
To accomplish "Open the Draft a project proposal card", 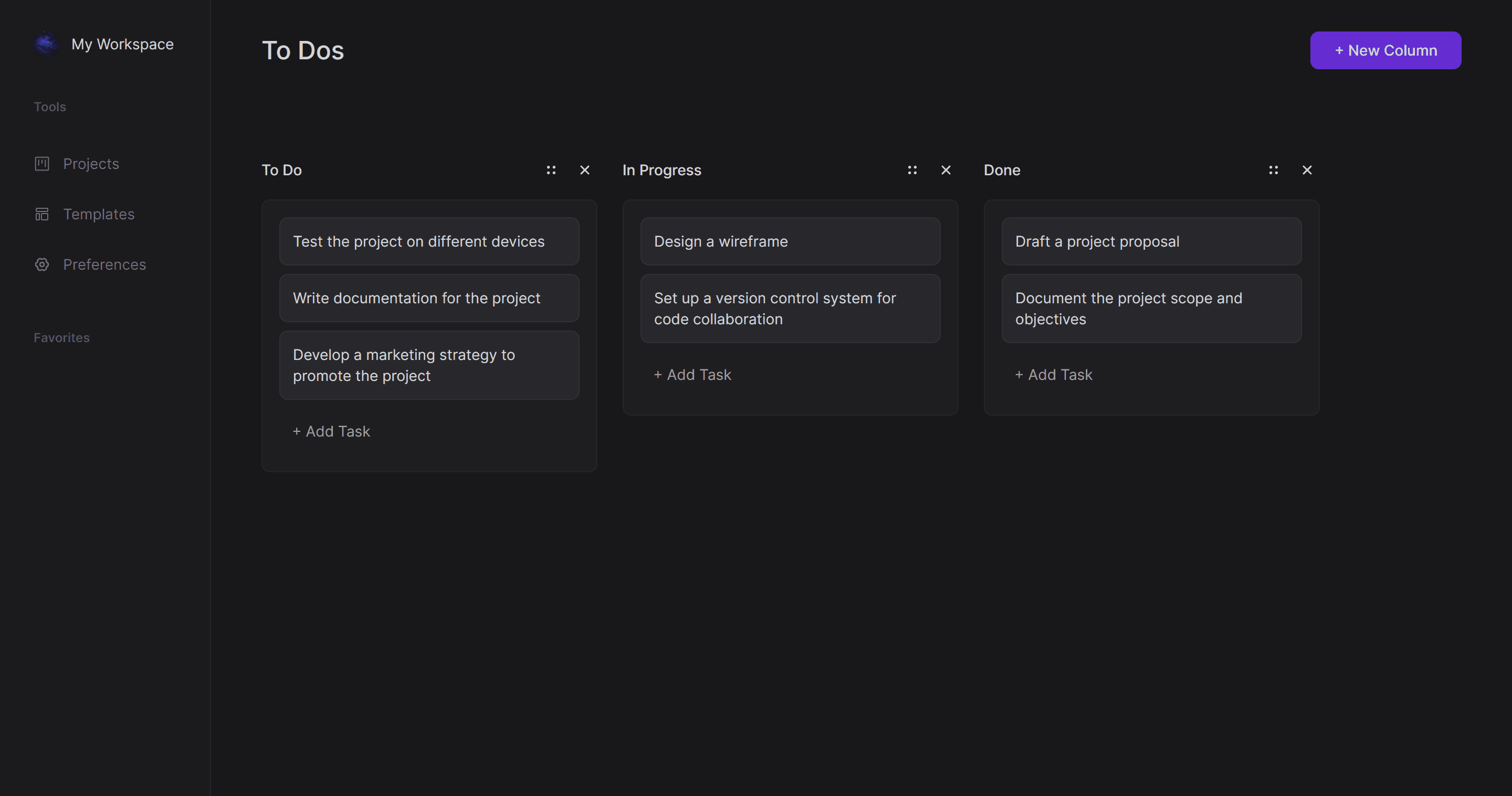I will [x=1151, y=242].
